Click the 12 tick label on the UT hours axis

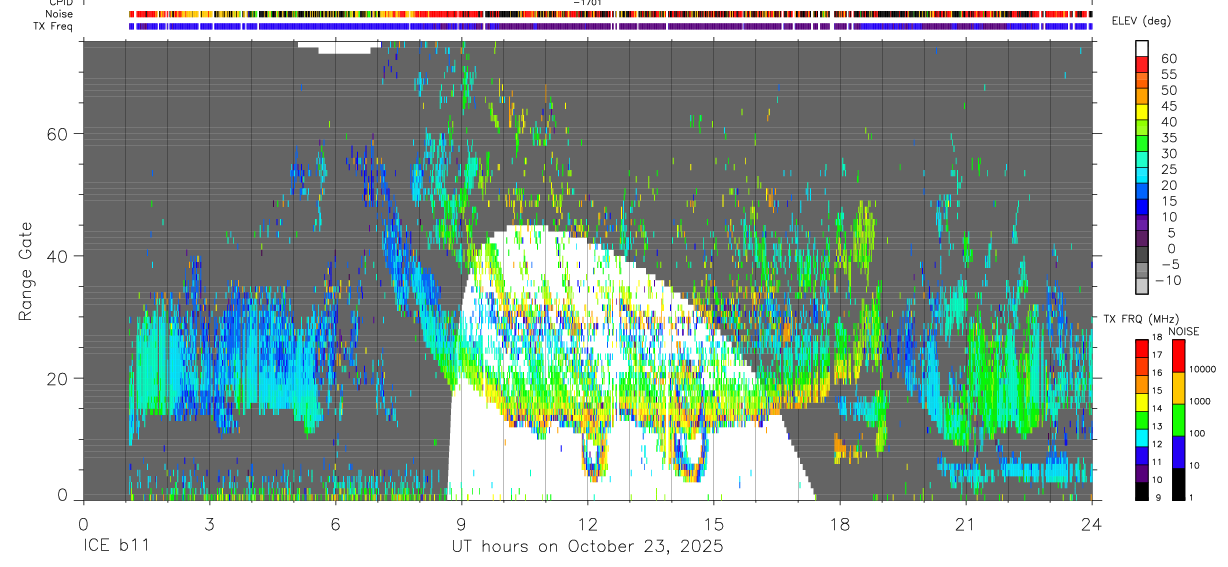pyautogui.click(x=588, y=524)
